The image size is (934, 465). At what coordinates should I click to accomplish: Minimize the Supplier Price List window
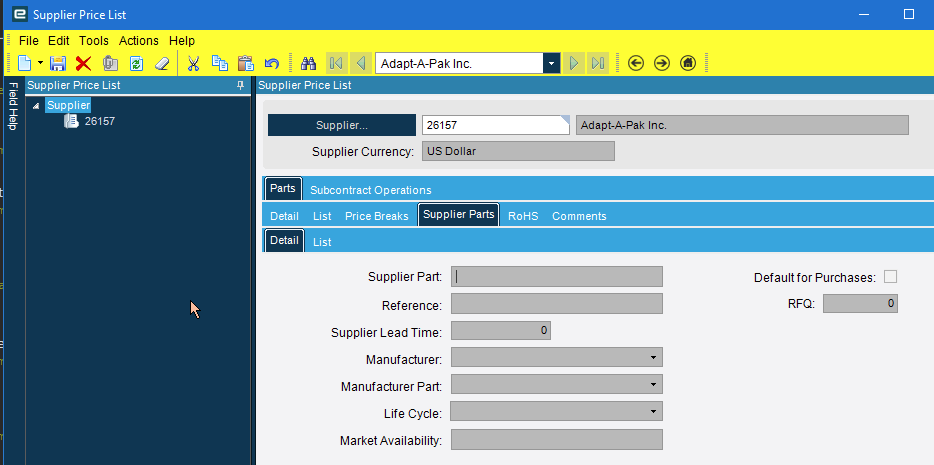[x=863, y=14]
